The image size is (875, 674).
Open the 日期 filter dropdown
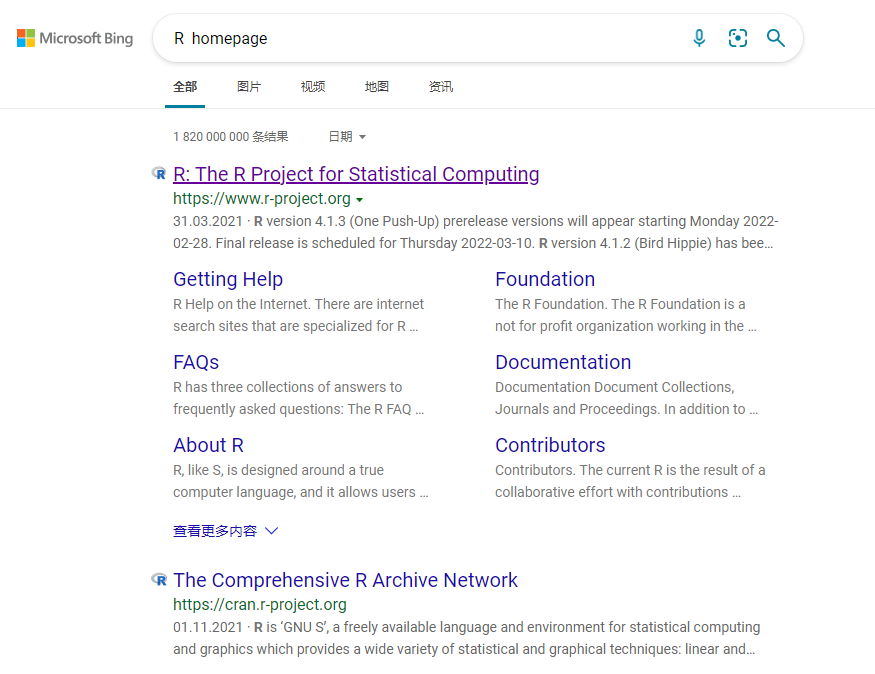(347, 137)
